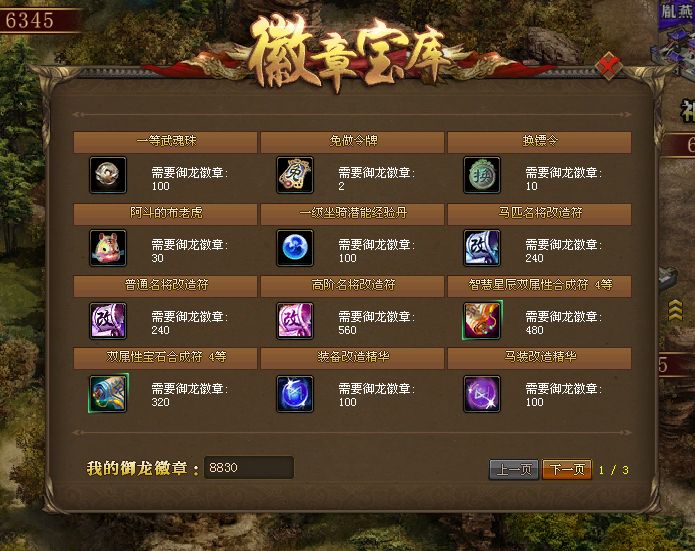
Task: Click the 上一页 previous page button
Action: 514,469
